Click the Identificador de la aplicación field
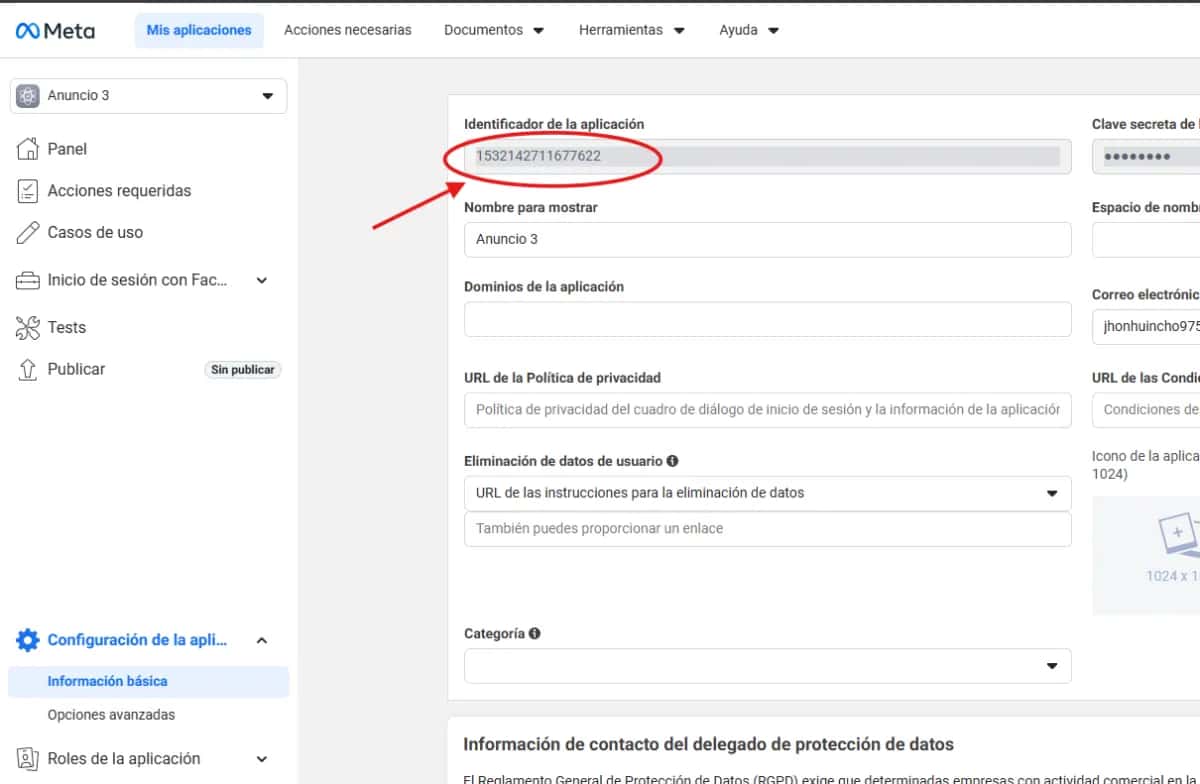Image resolution: width=1200 pixels, height=784 pixels. [x=768, y=156]
